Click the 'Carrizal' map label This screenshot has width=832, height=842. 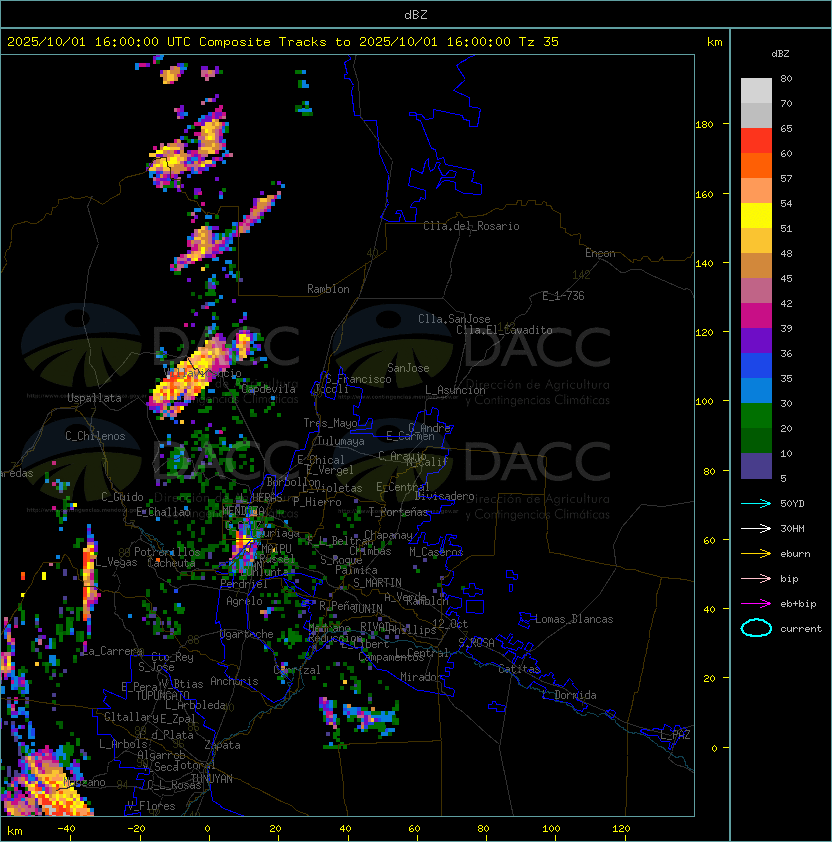(297, 670)
